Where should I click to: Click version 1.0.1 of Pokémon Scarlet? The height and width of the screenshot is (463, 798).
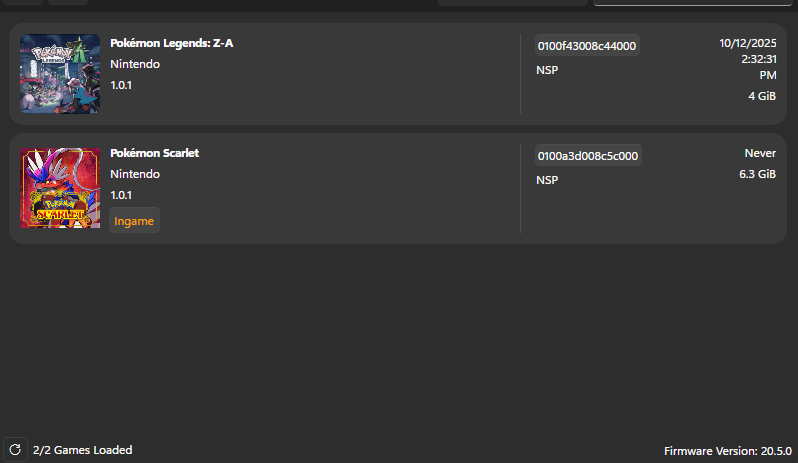point(121,195)
